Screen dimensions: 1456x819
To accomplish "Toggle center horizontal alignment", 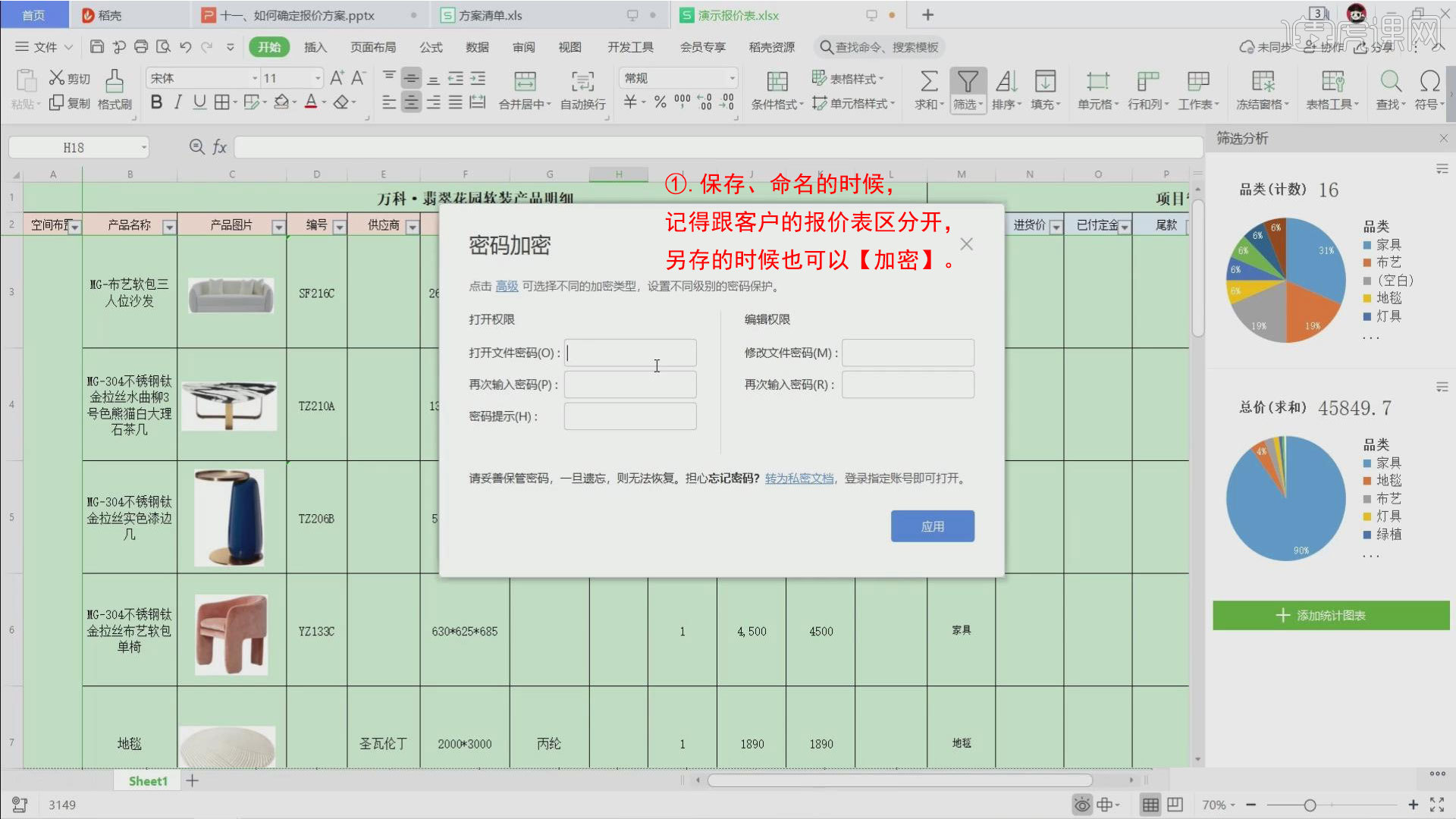I will click(411, 102).
